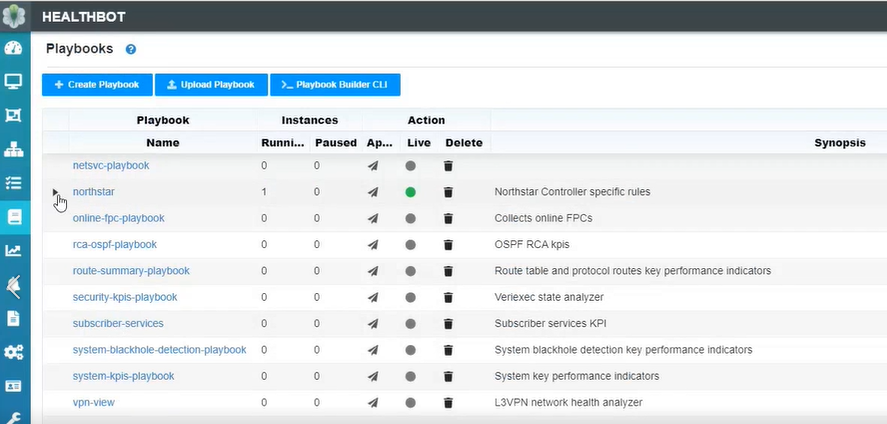Sort by the Name column header

pyautogui.click(x=162, y=143)
